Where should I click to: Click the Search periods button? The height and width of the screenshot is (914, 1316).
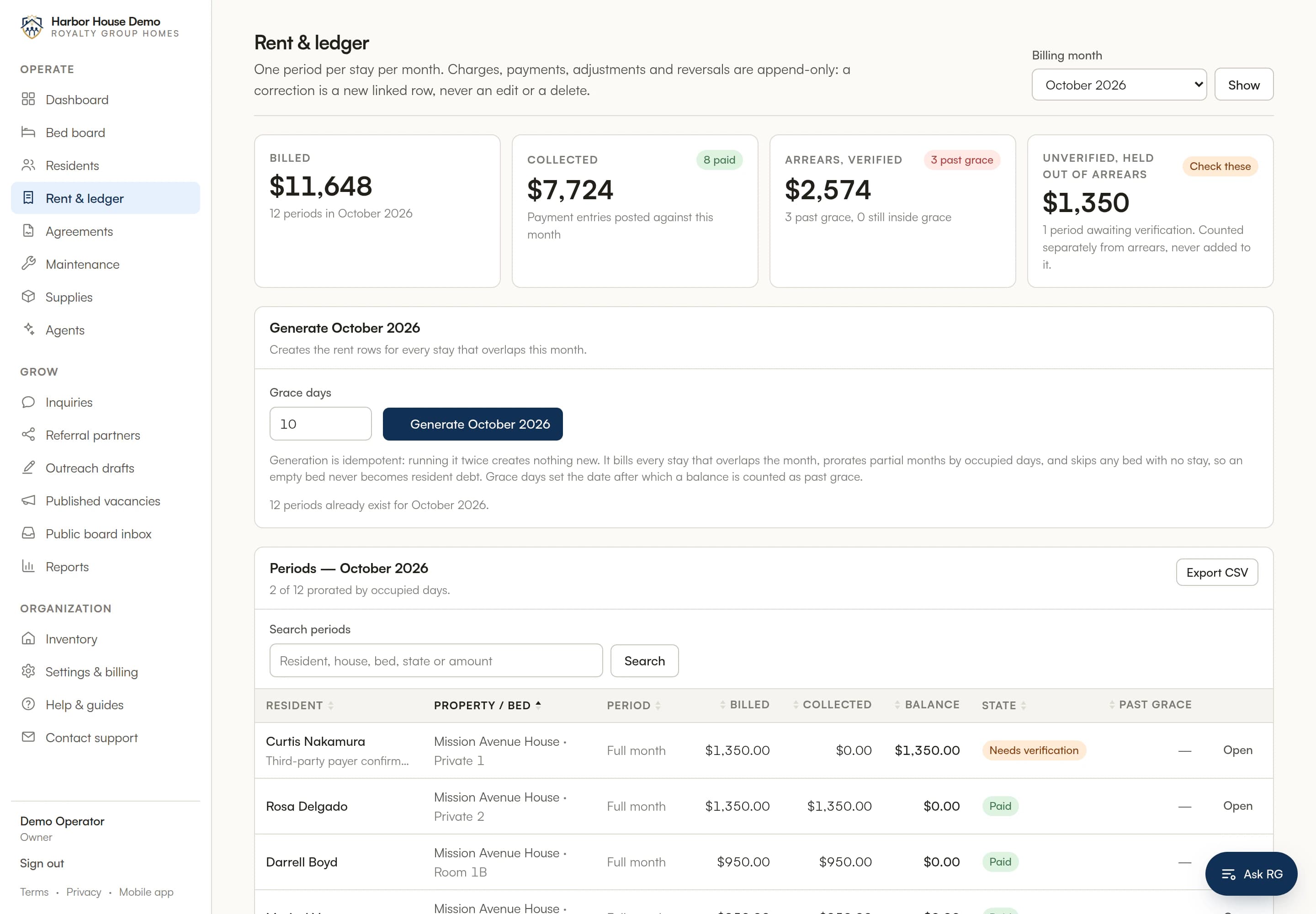click(644, 660)
